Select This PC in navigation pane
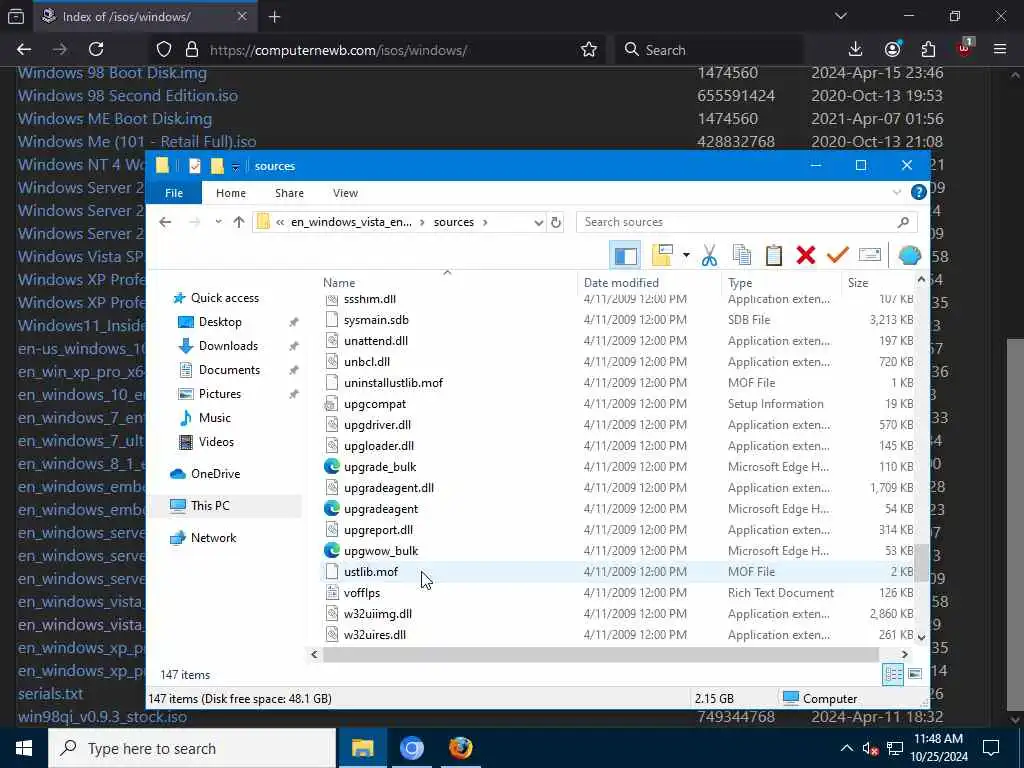The width and height of the screenshot is (1024, 768). 210,506
